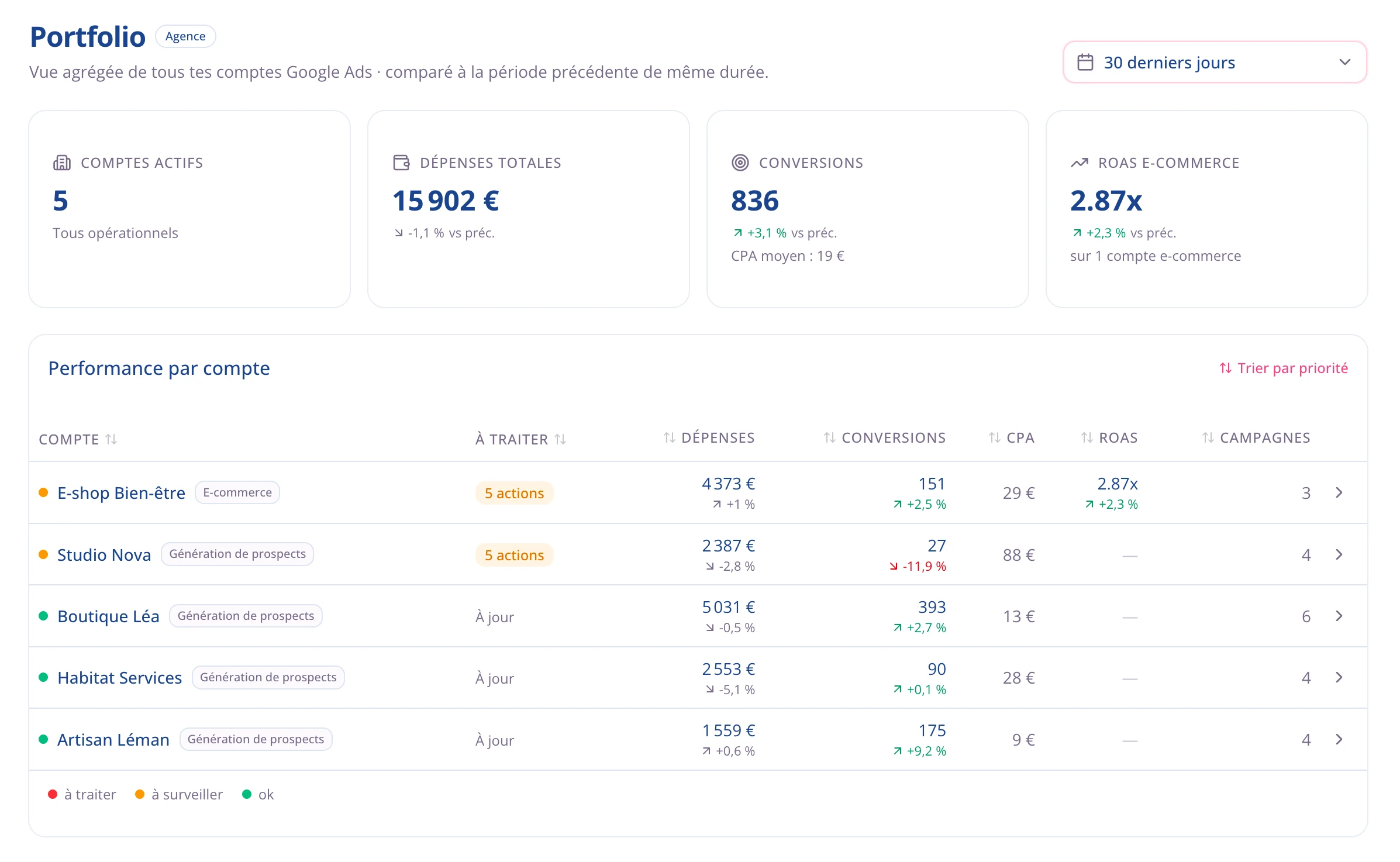The image size is (1400, 862).
Task: Click Tous opérationnels text in accounts card
Action: pos(115,233)
